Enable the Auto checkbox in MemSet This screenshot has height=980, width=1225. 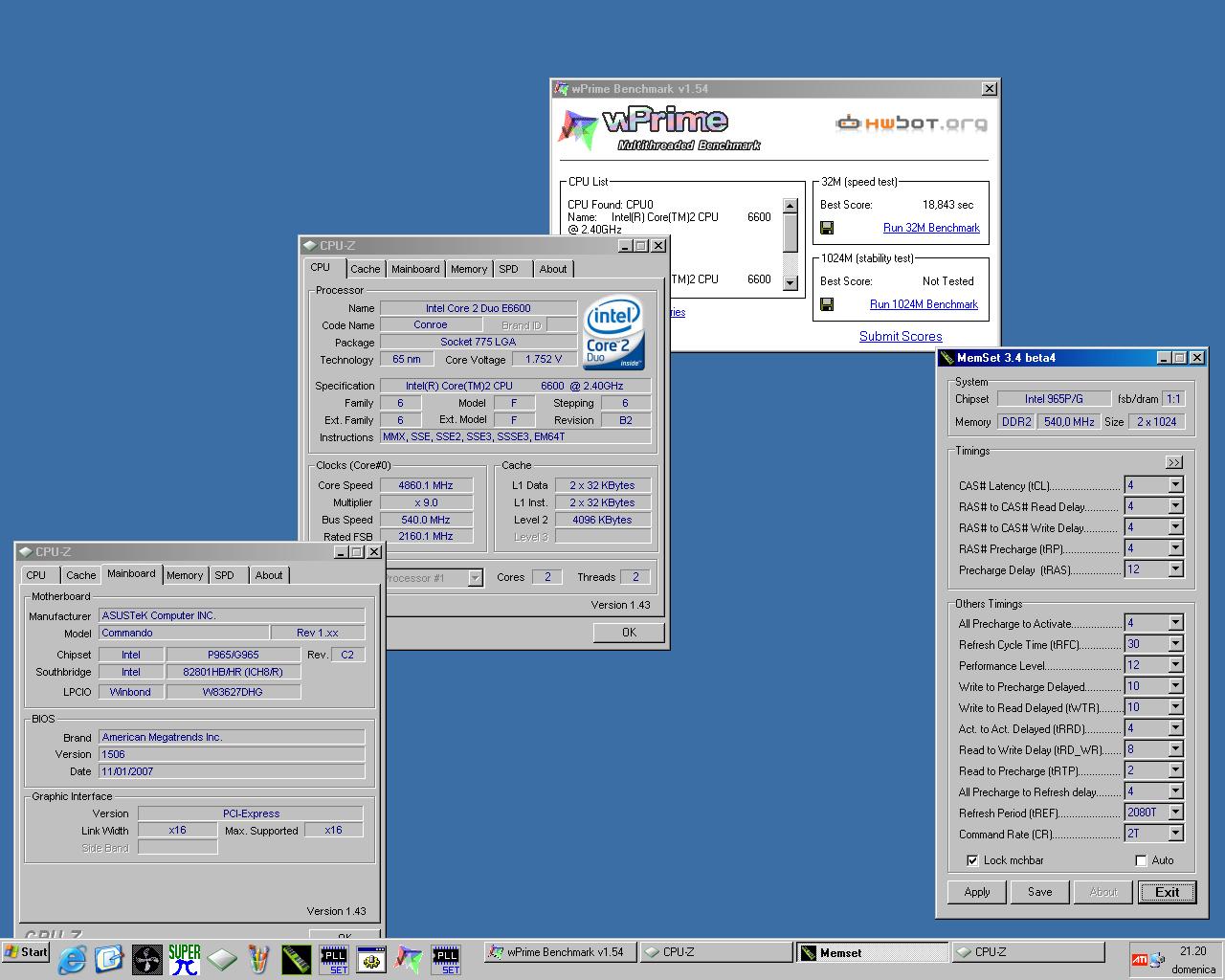click(1141, 860)
